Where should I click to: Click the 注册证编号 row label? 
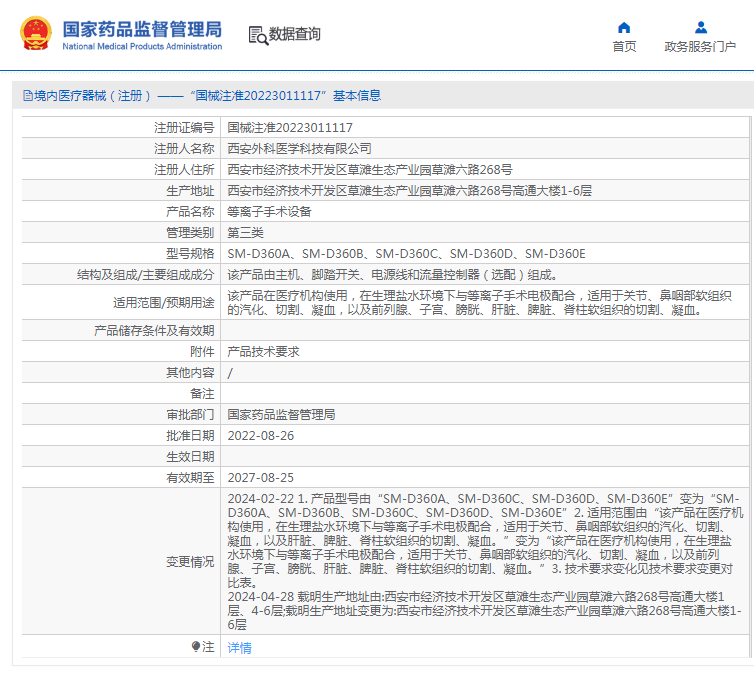tap(184, 127)
